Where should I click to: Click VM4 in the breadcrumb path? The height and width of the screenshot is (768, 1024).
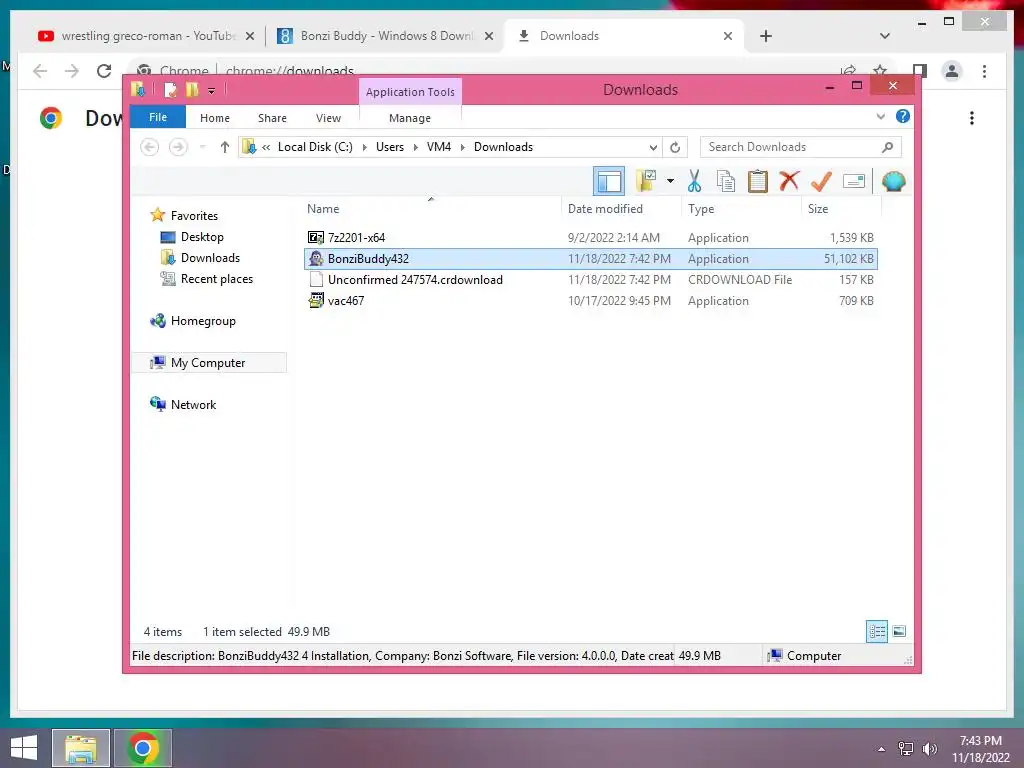tap(439, 147)
